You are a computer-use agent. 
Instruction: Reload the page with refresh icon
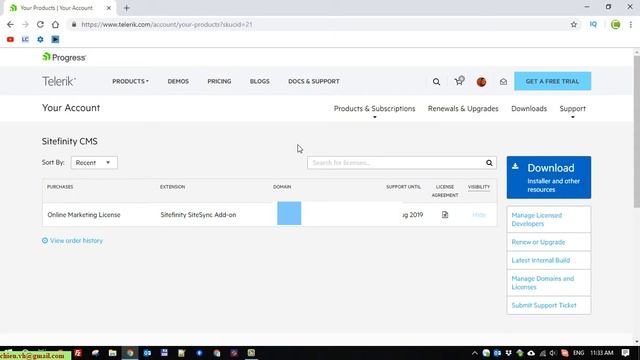[x=40, y=24]
